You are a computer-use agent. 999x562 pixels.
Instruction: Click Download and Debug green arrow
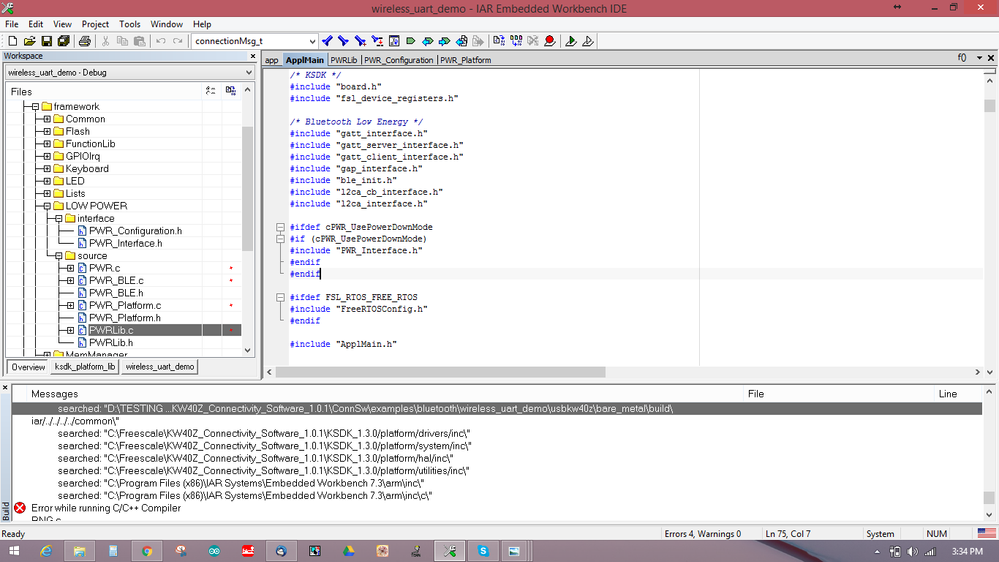pyautogui.click(x=571, y=41)
